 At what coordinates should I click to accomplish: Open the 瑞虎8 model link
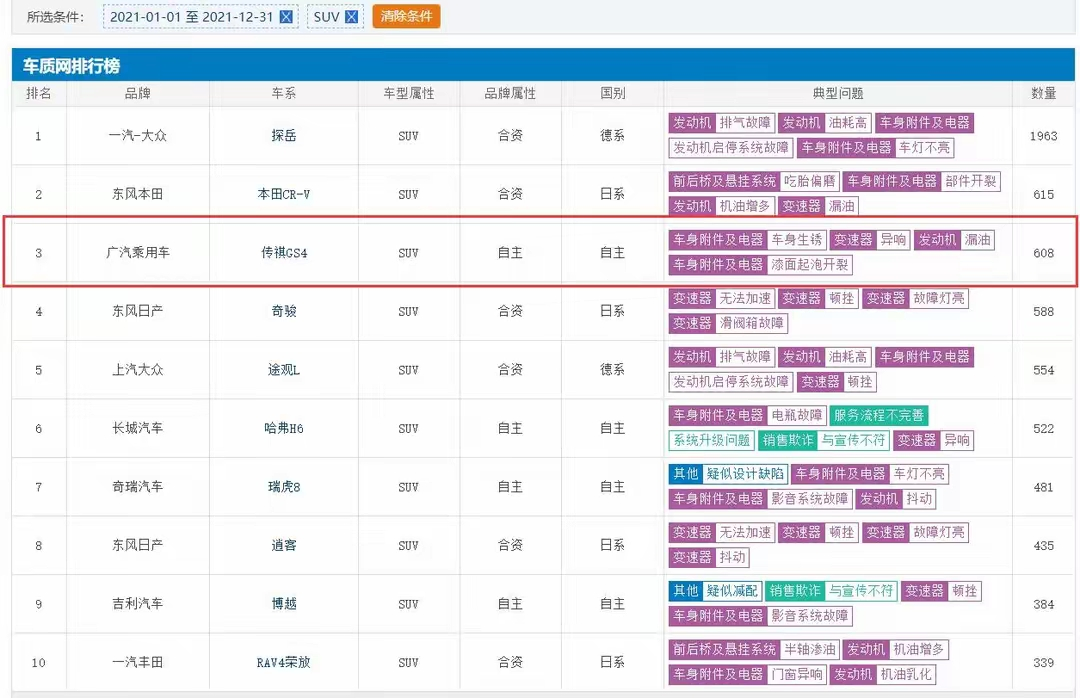pos(284,487)
